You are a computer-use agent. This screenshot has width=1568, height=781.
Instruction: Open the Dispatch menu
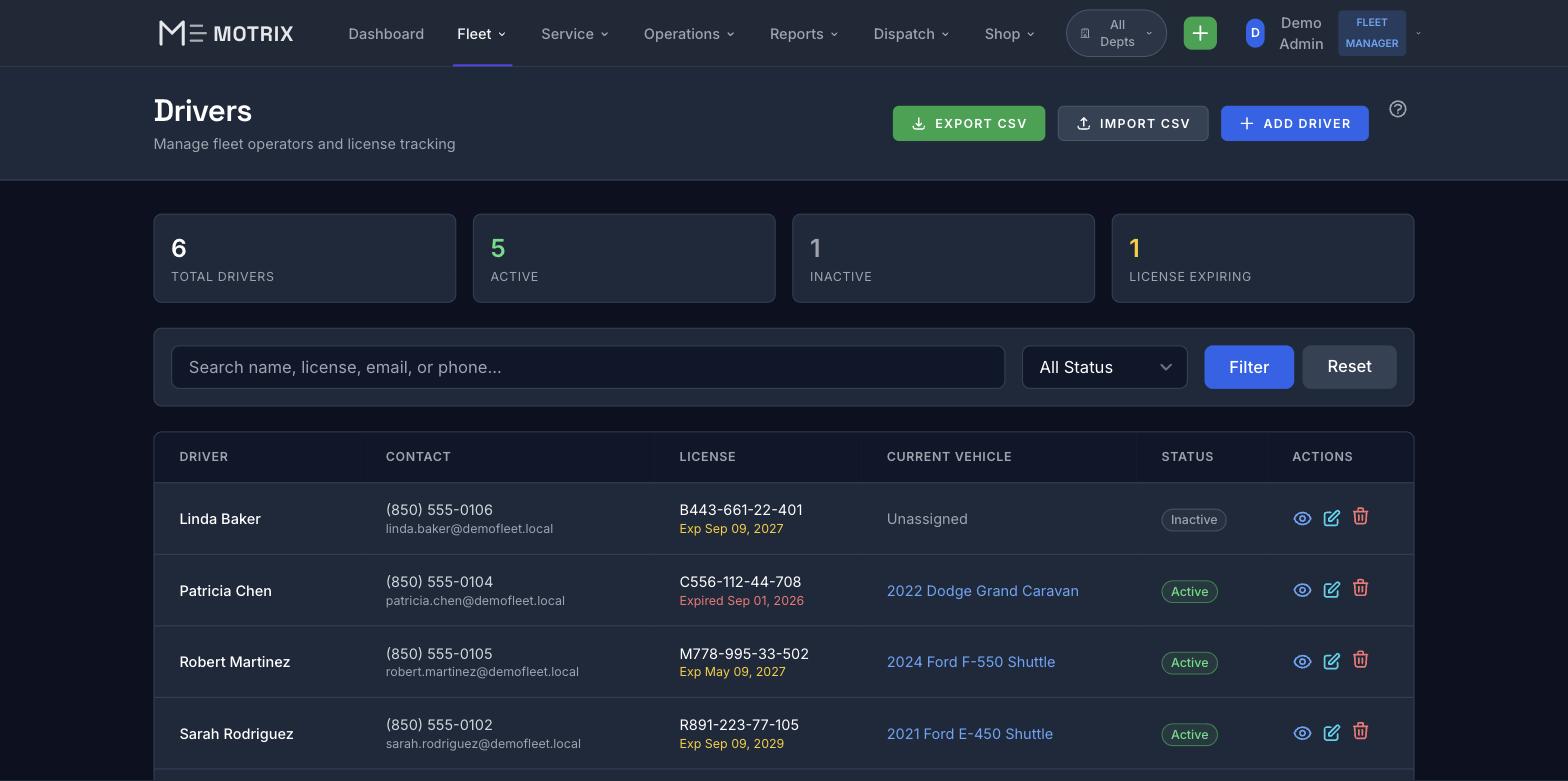coord(912,34)
